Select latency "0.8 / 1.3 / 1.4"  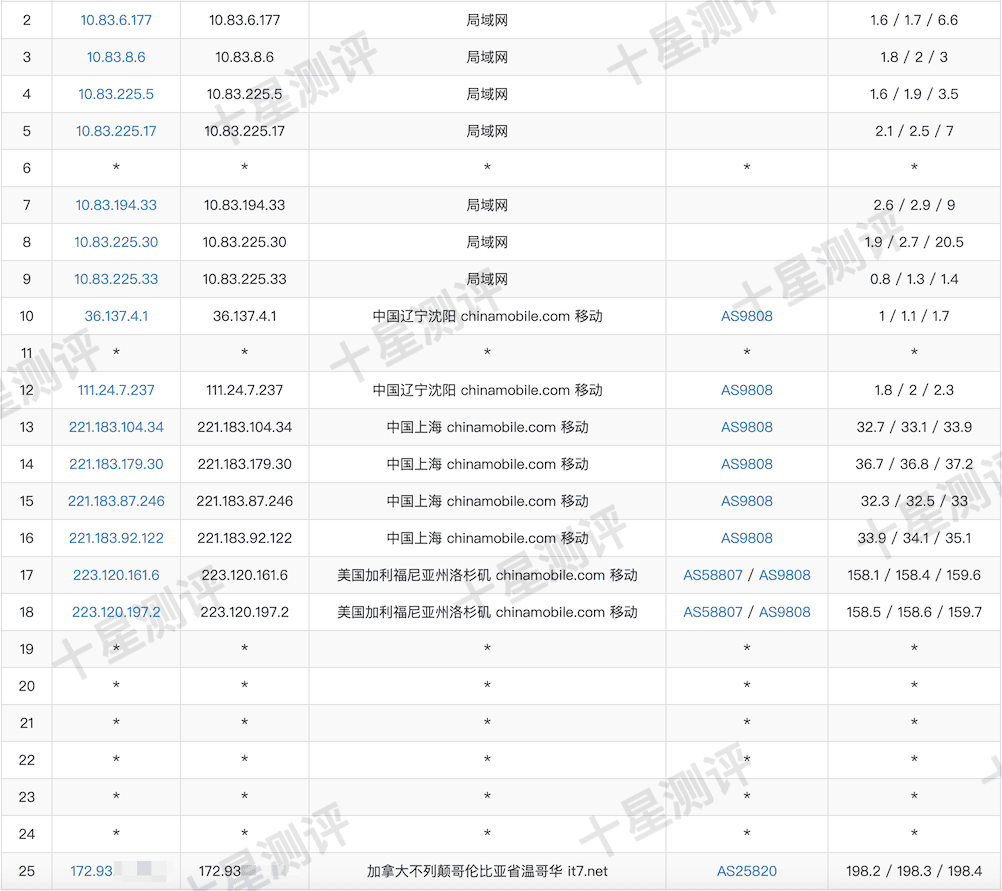(914, 279)
